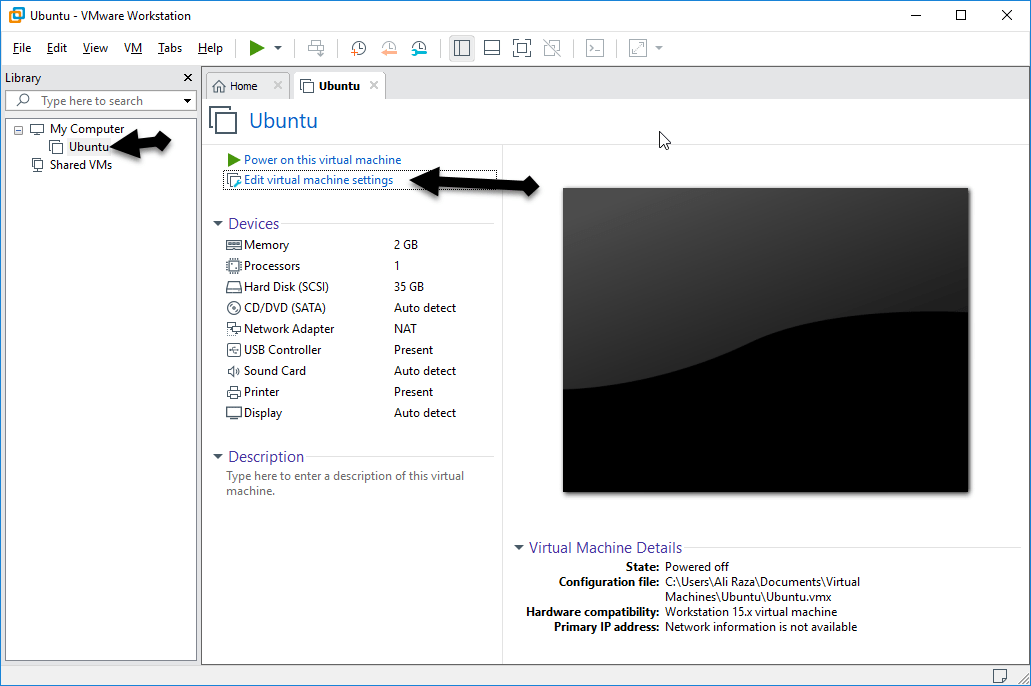Close the Library panel

click(188, 78)
